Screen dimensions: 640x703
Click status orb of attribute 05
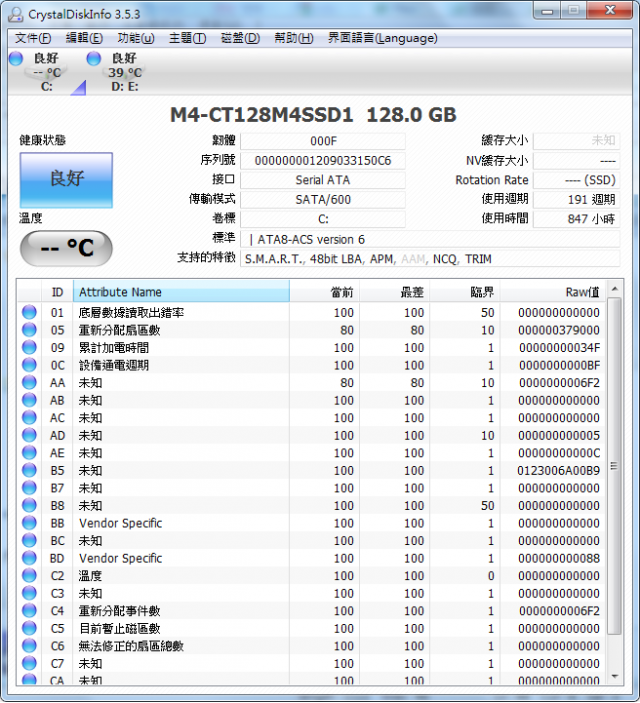coord(29,330)
